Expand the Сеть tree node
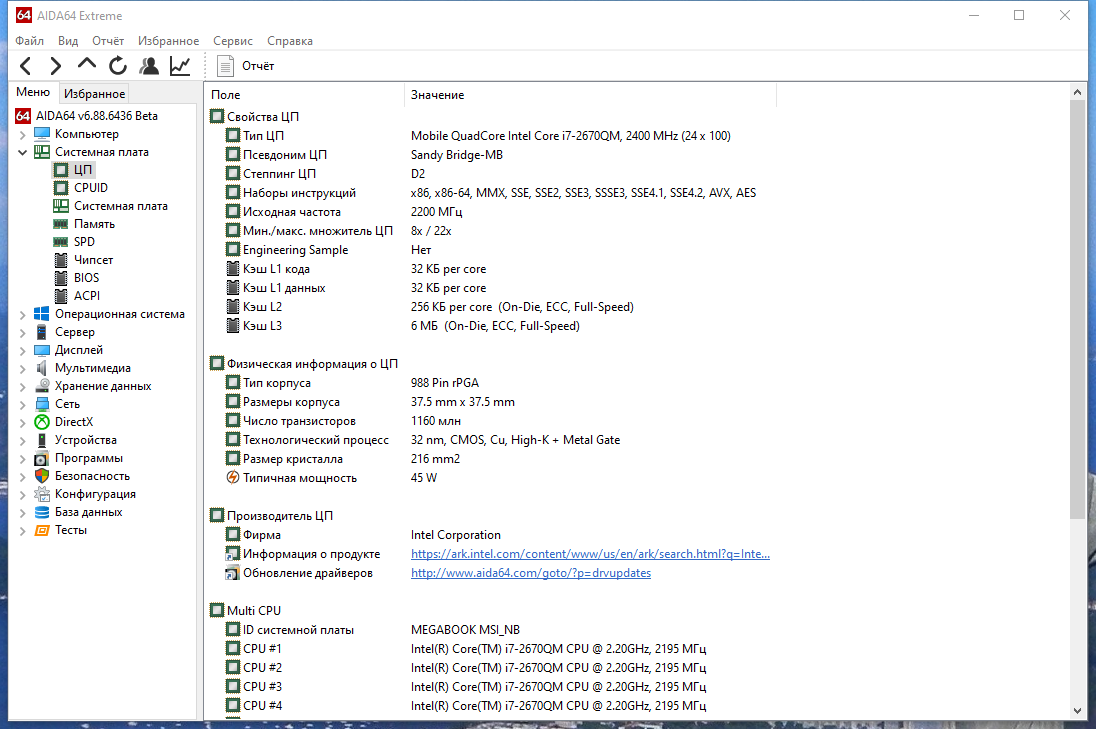This screenshot has width=1096, height=729. coord(22,405)
